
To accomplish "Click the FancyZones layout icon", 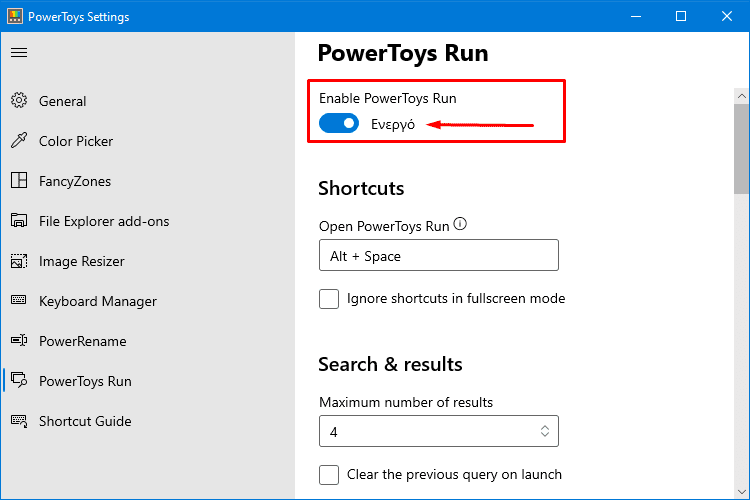I will (x=19, y=180).
